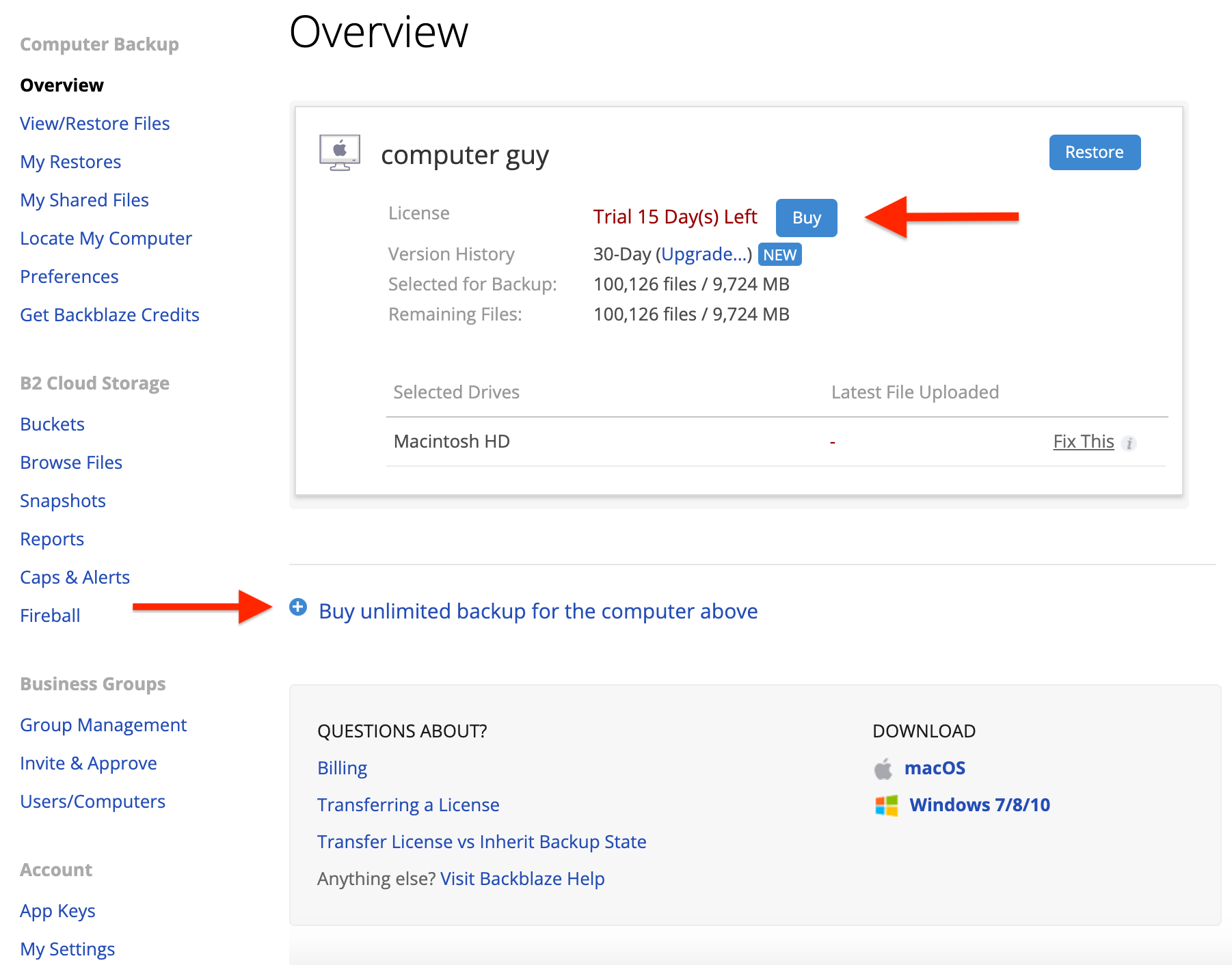Screen dimensions: 1232x965
Task: Click Get Backblaze Credits
Action: (x=110, y=315)
